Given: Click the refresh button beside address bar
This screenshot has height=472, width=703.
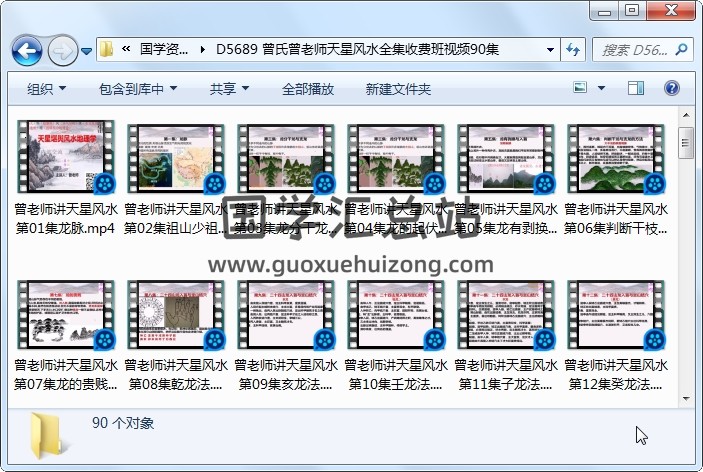Looking at the screenshot, I should pyautogui.click(x=574, y=49).
